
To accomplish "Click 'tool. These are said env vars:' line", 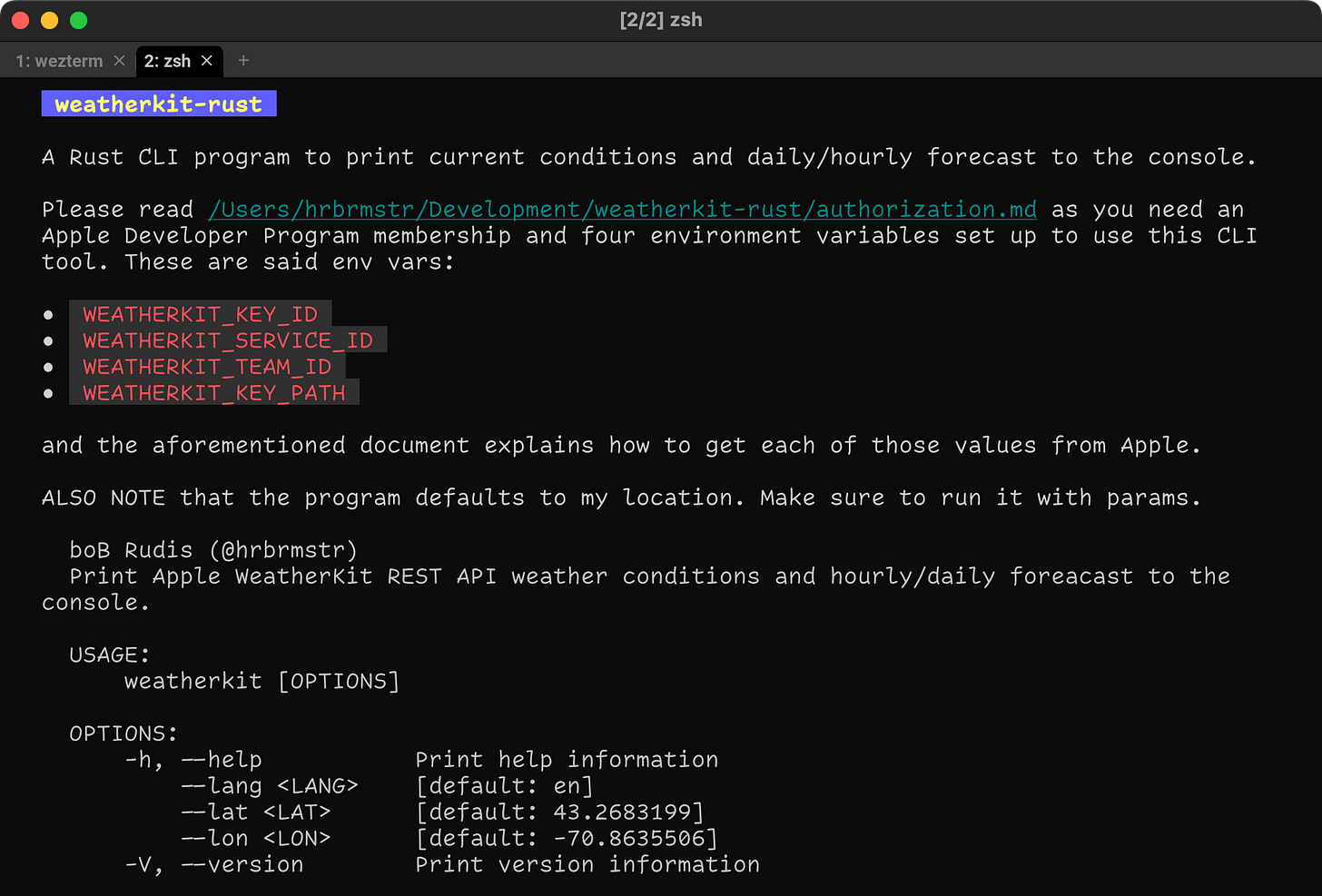I will 248,262.
